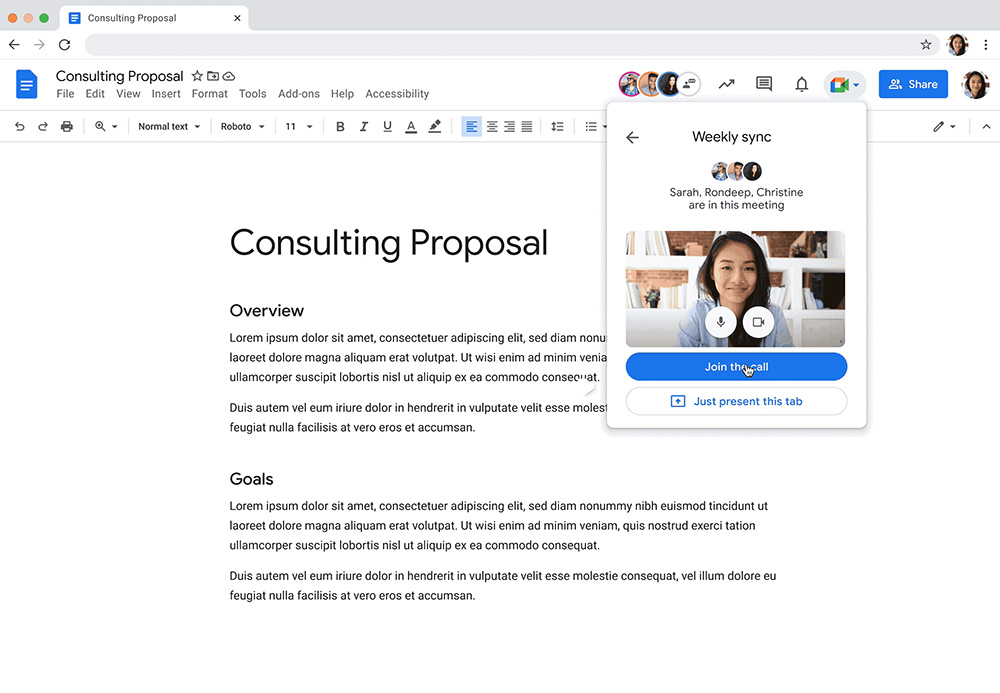
Task: Toggle underline formatting
Action: [x=387, y=126]
